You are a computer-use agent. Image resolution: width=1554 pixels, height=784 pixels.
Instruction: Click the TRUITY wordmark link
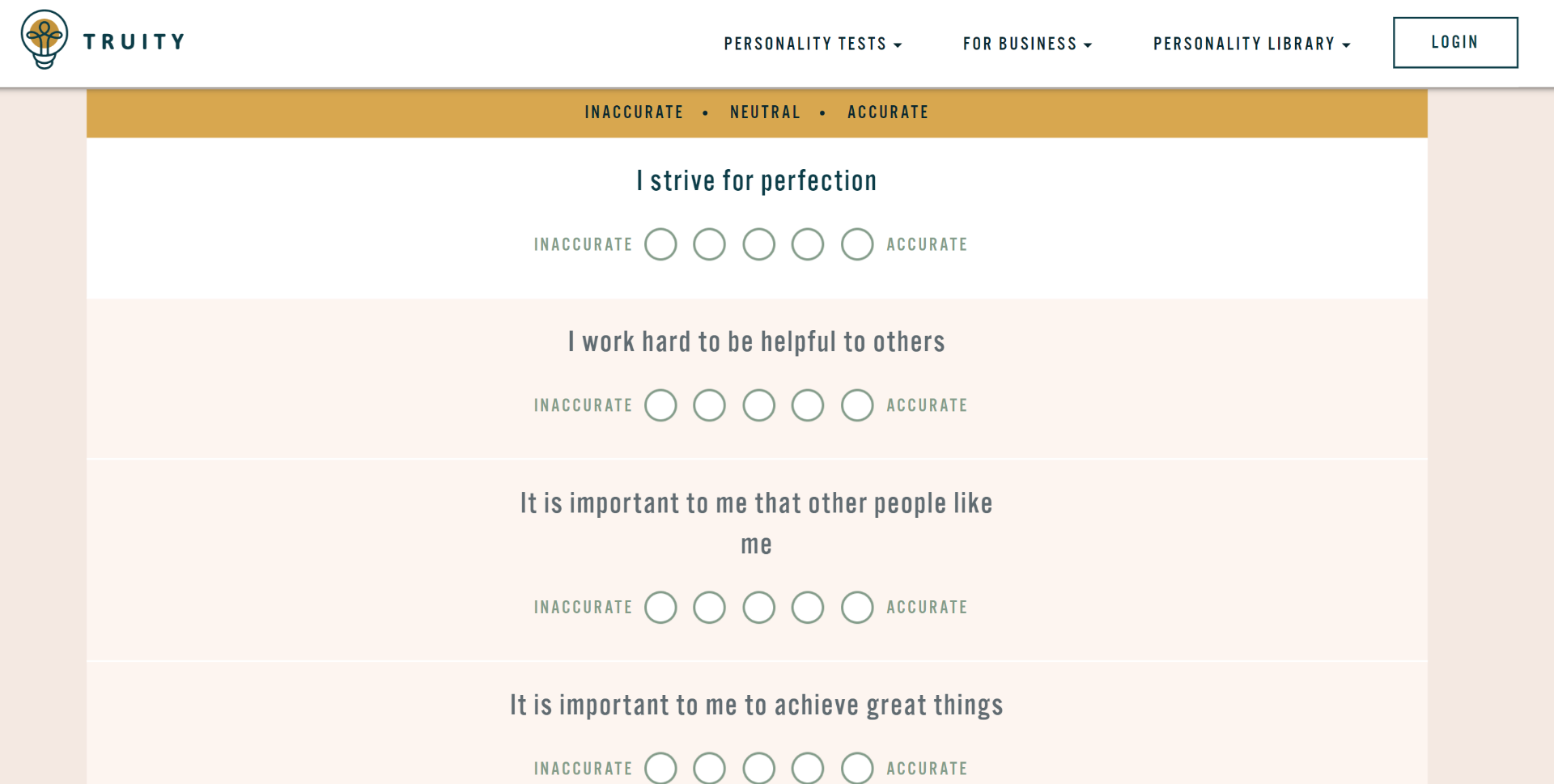134,42
